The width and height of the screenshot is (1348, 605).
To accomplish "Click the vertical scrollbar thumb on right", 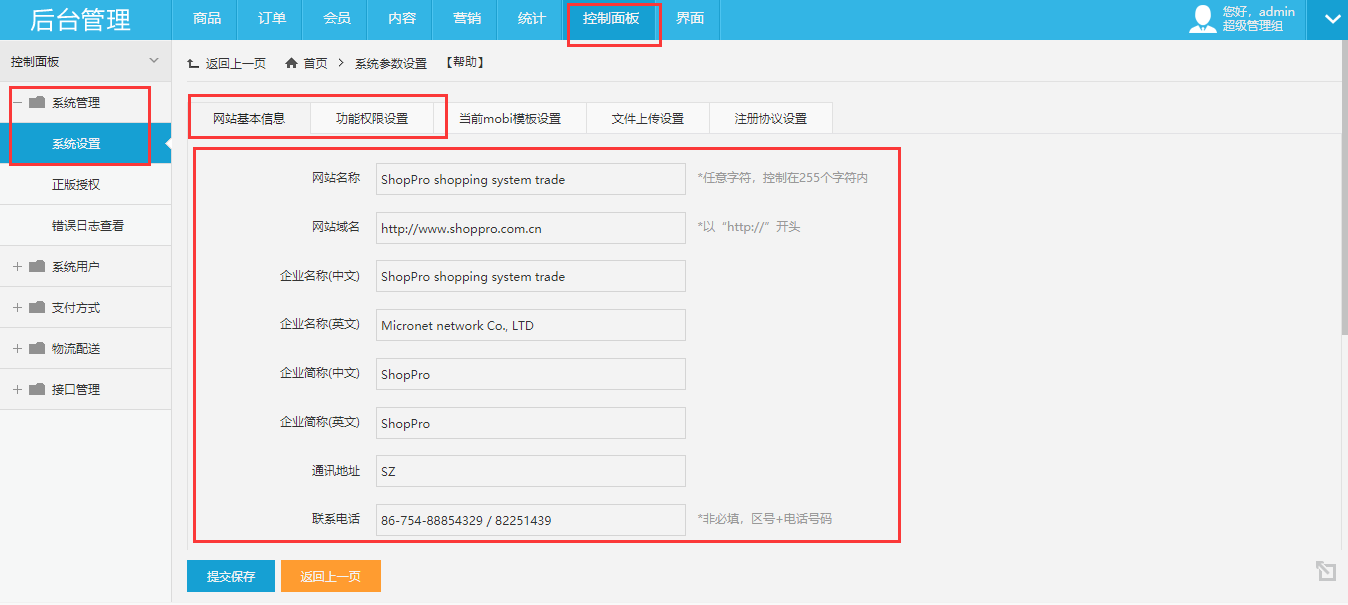I will point(1343,188).
